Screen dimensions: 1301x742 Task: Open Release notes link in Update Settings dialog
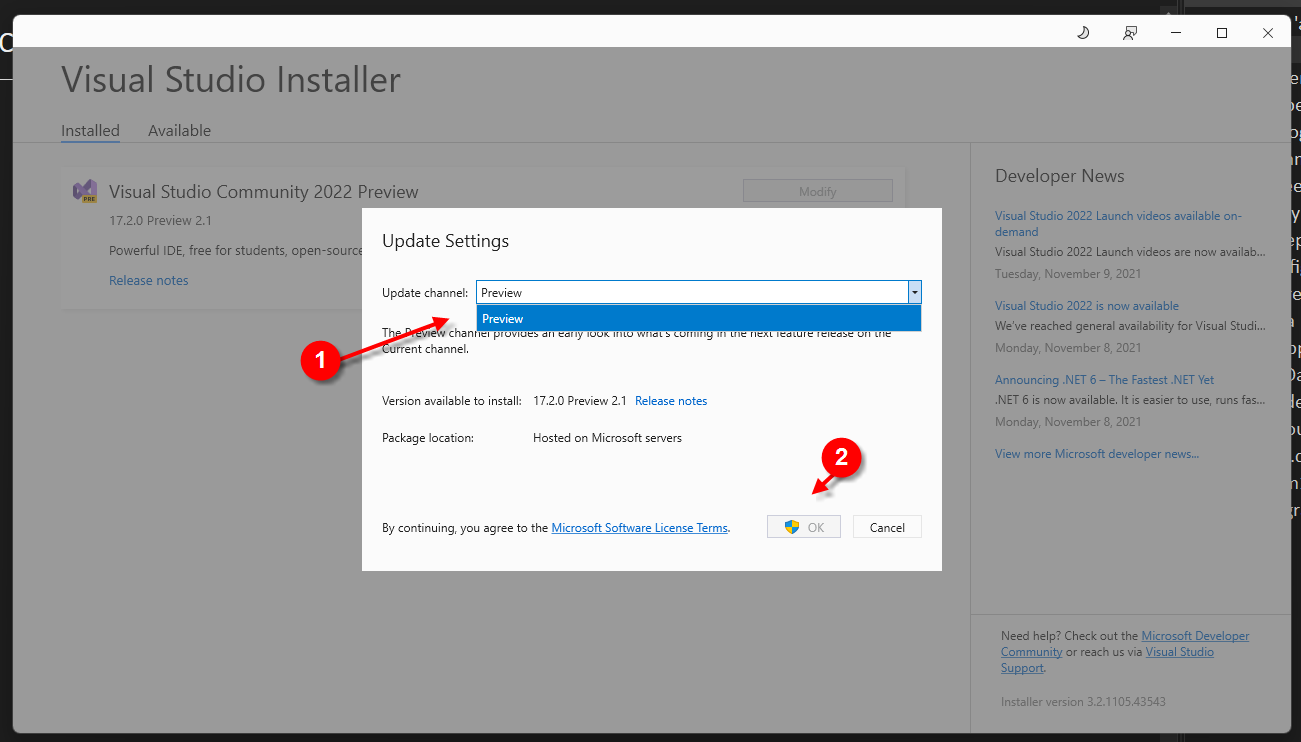coord(671,400)
